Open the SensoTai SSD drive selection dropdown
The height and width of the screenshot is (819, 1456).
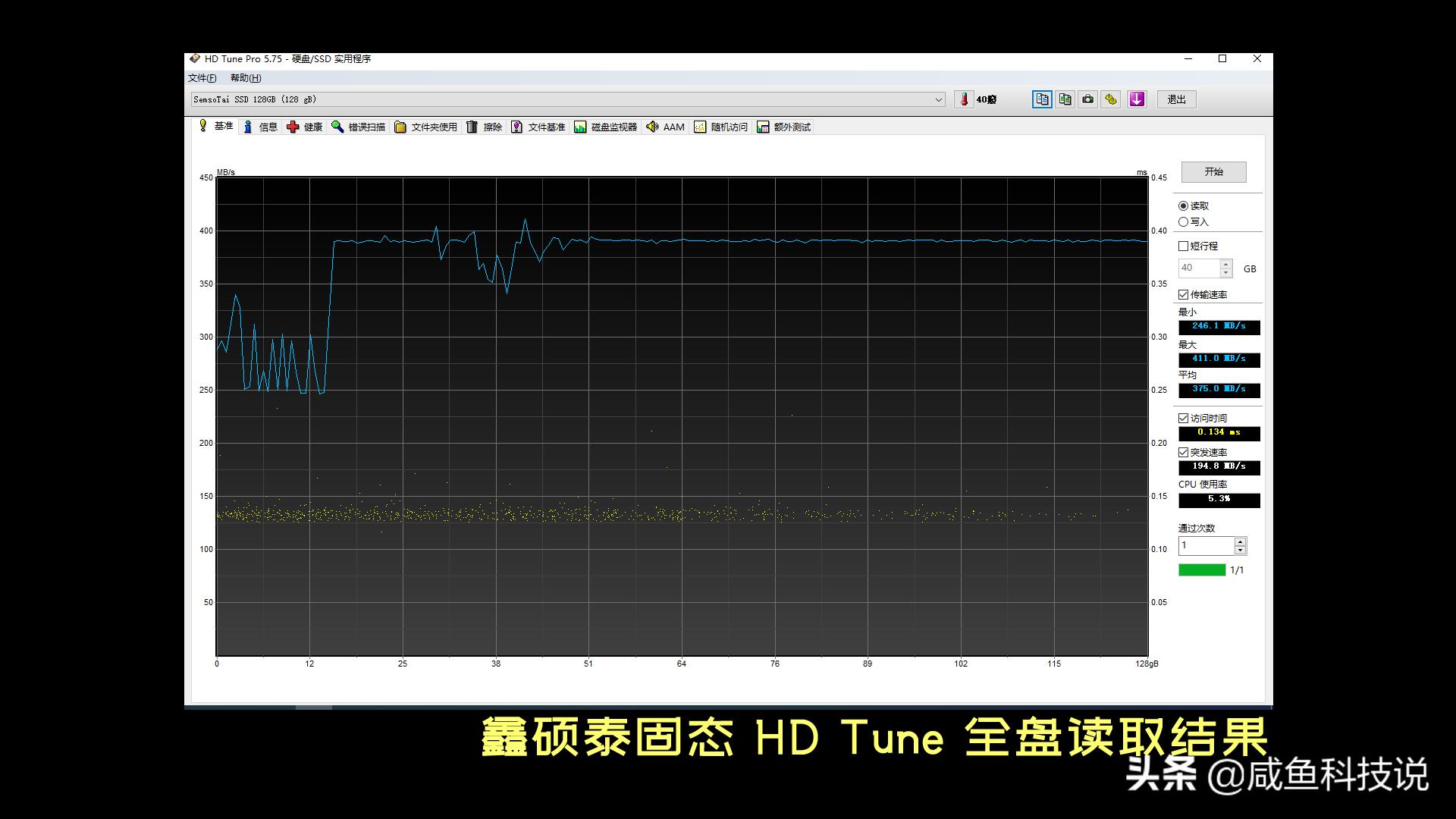click(939, 99)
